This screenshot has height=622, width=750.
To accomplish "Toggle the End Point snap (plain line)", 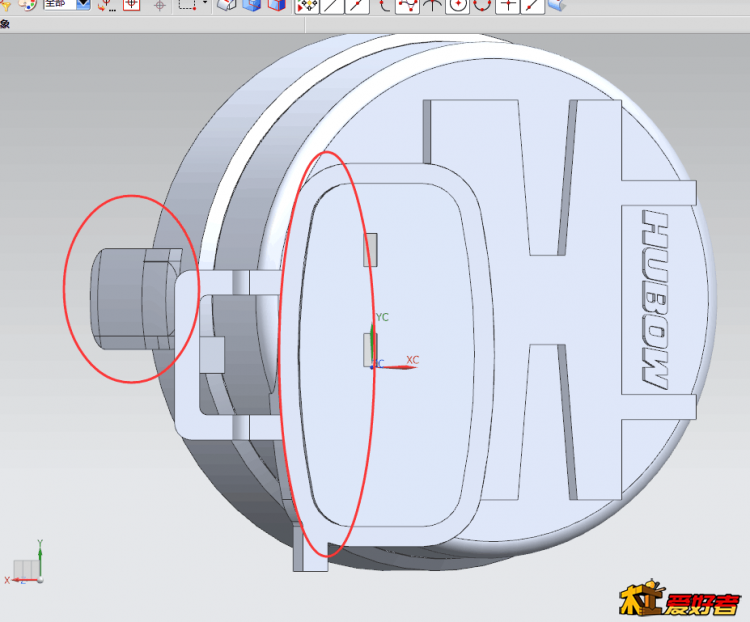I will click(332, 6).
